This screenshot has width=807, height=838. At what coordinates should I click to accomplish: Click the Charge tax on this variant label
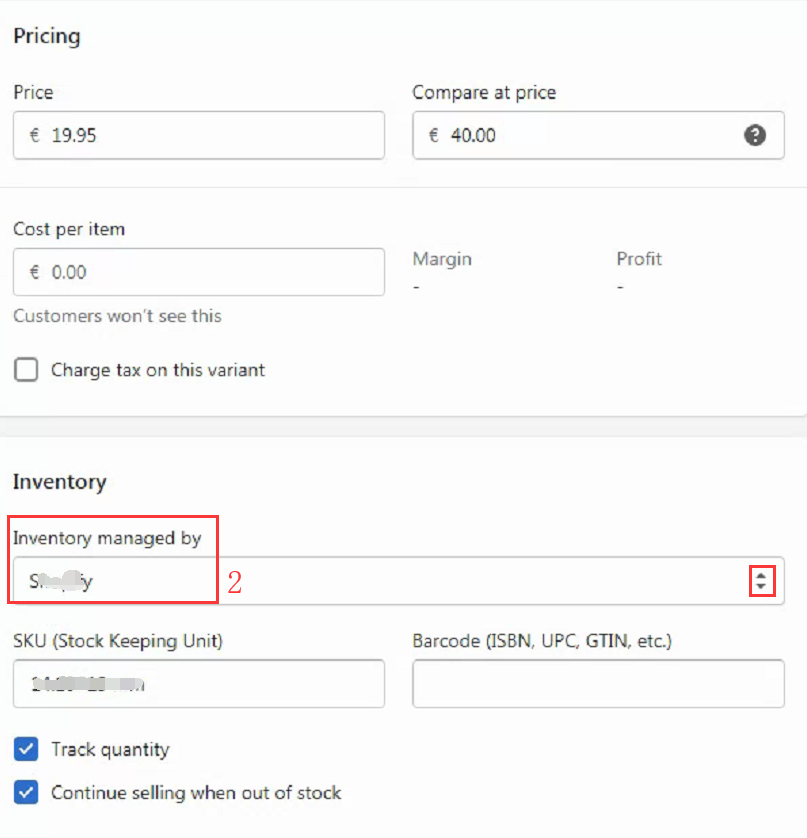(158, 370)
